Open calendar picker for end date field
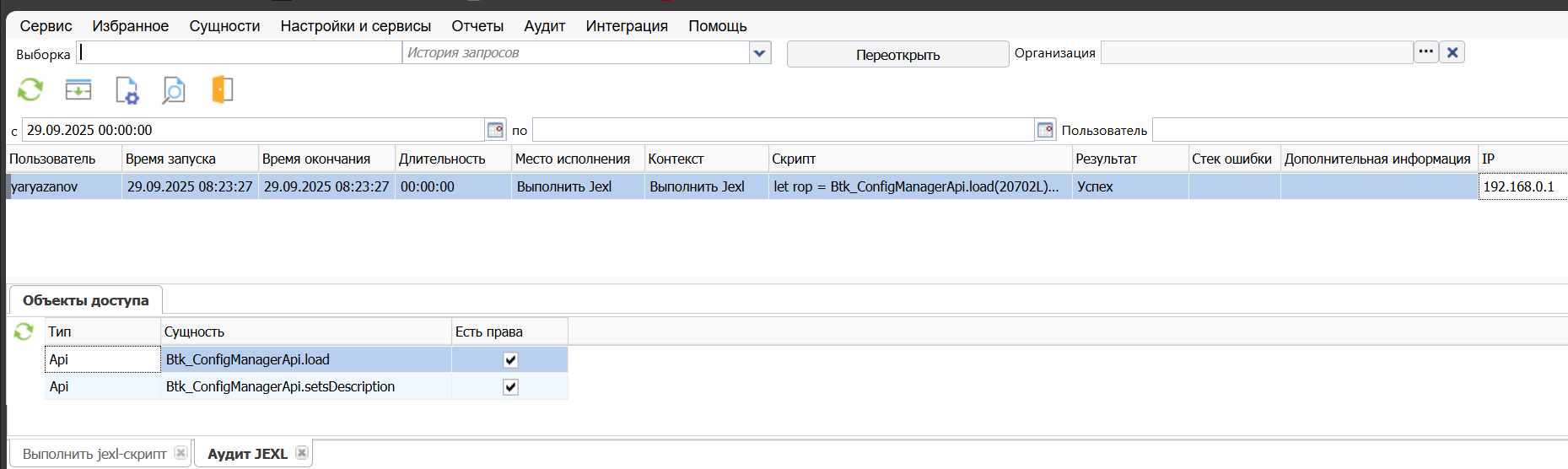The image size is (1568, 469). (x=1045, y=130)
